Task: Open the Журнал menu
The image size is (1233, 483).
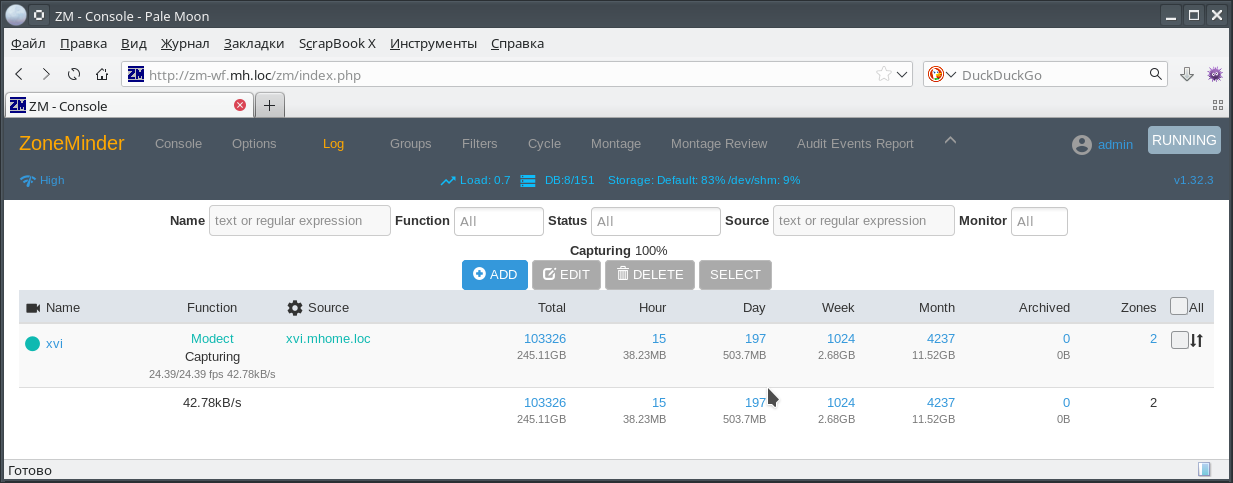Action: [185, 43]
